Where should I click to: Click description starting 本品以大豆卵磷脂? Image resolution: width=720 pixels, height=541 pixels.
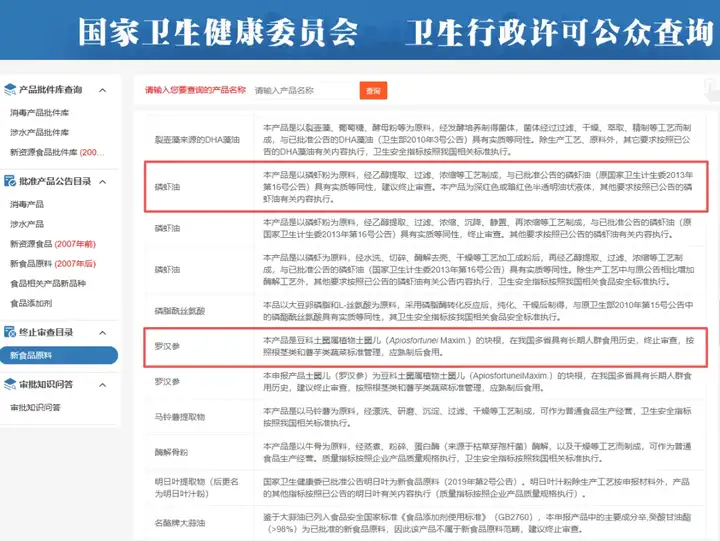click(478, 311)
